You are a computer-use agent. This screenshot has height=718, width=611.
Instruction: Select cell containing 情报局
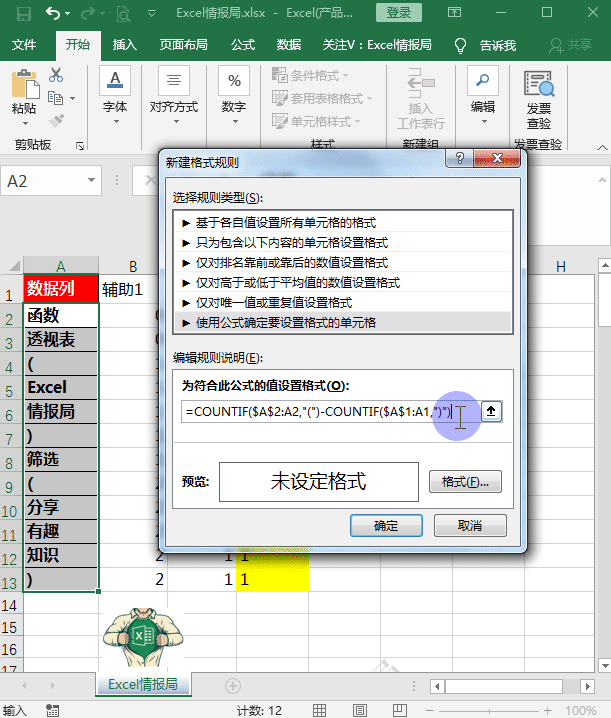click(x=61, y=411)
